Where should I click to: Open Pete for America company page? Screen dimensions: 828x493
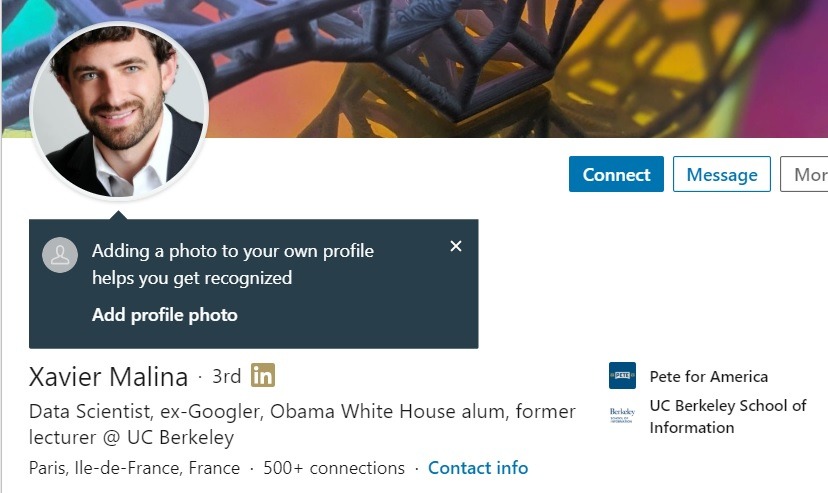click(x=708, y=376)
